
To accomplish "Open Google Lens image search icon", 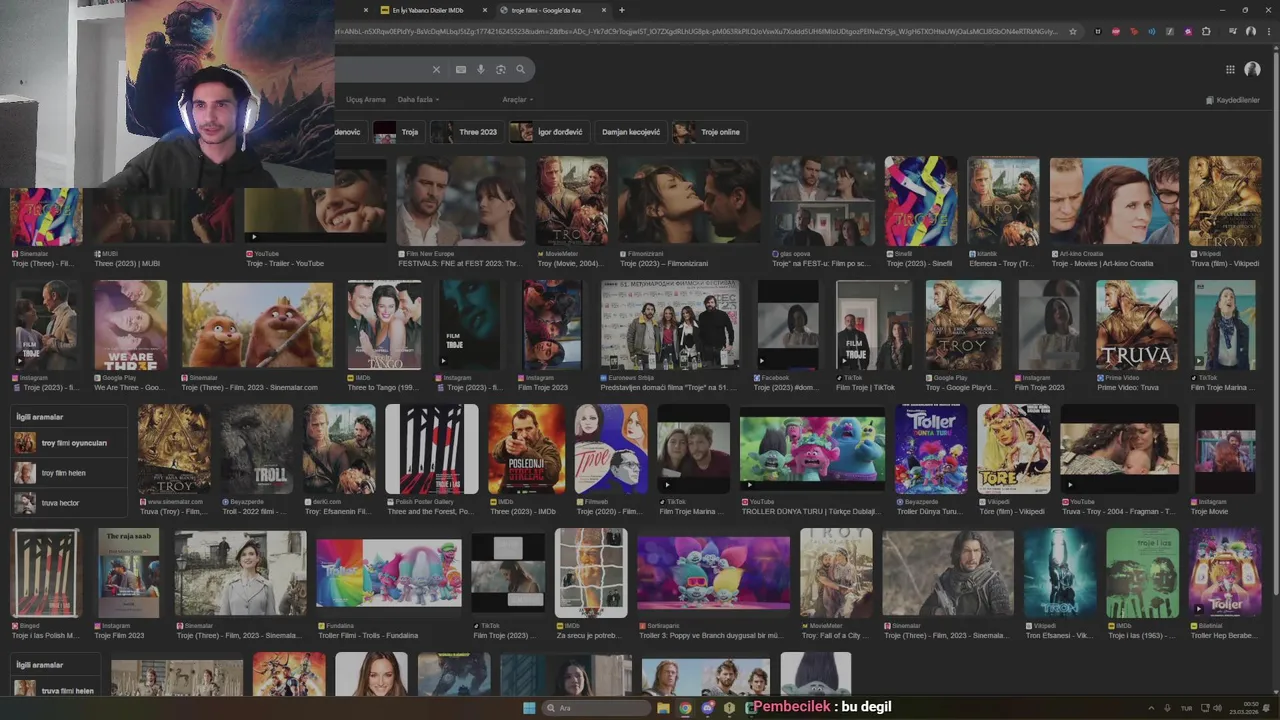I will tap(501, 69).
